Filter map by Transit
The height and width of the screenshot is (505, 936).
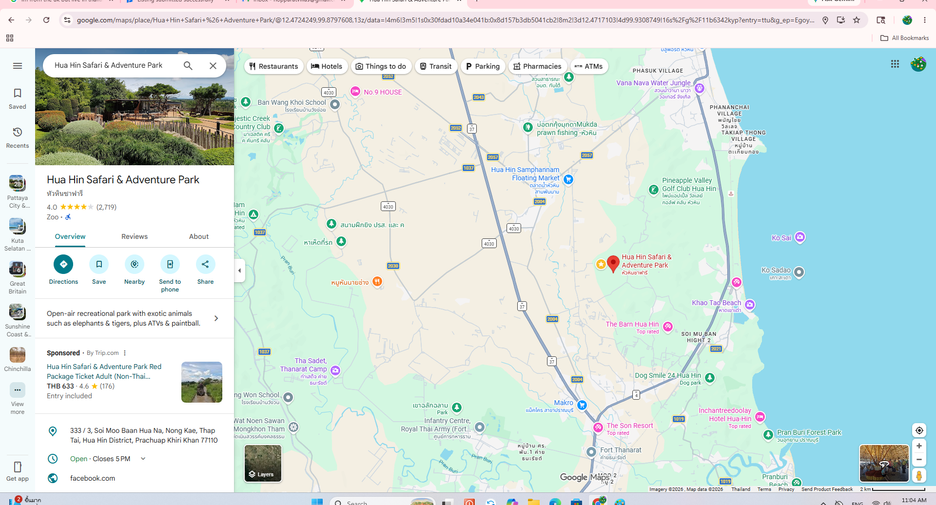coord(436,66)
